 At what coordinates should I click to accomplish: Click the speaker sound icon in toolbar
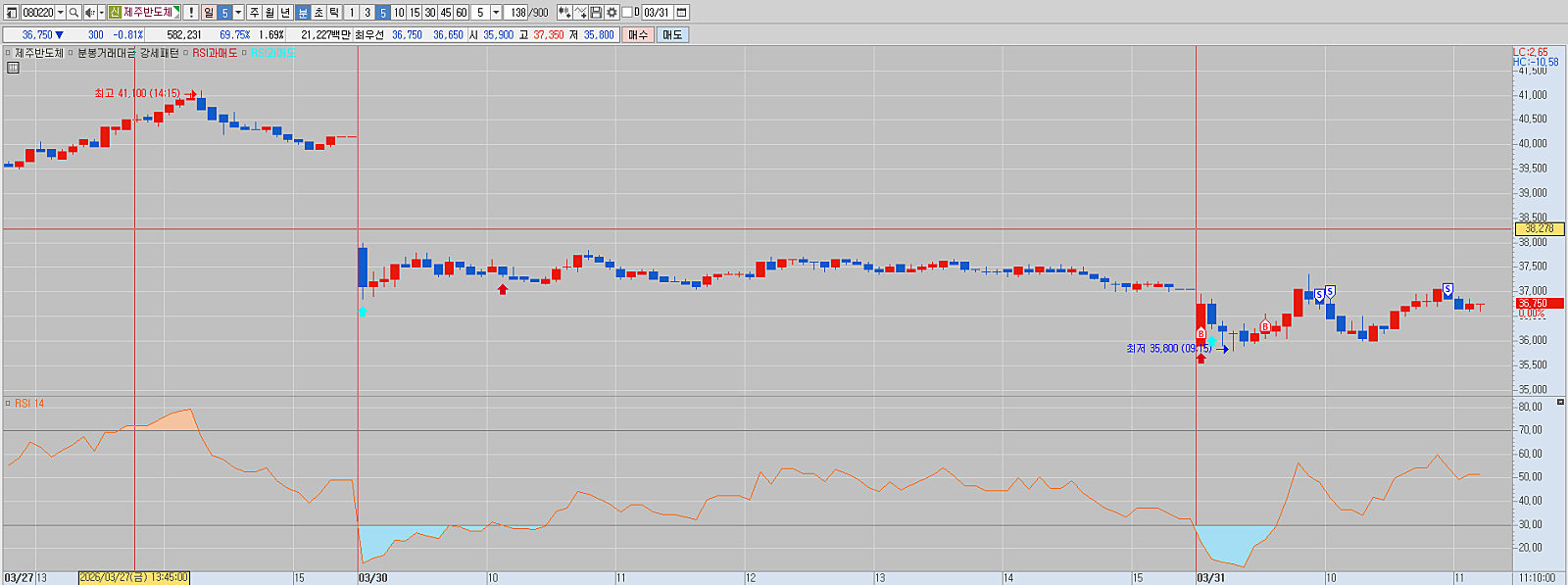pos(89,13)
